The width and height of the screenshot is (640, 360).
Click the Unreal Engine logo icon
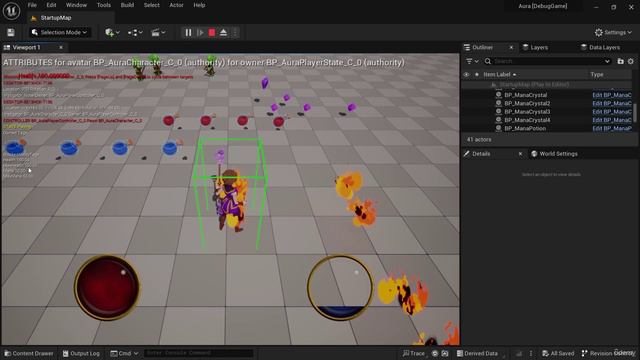pos(11,11)
